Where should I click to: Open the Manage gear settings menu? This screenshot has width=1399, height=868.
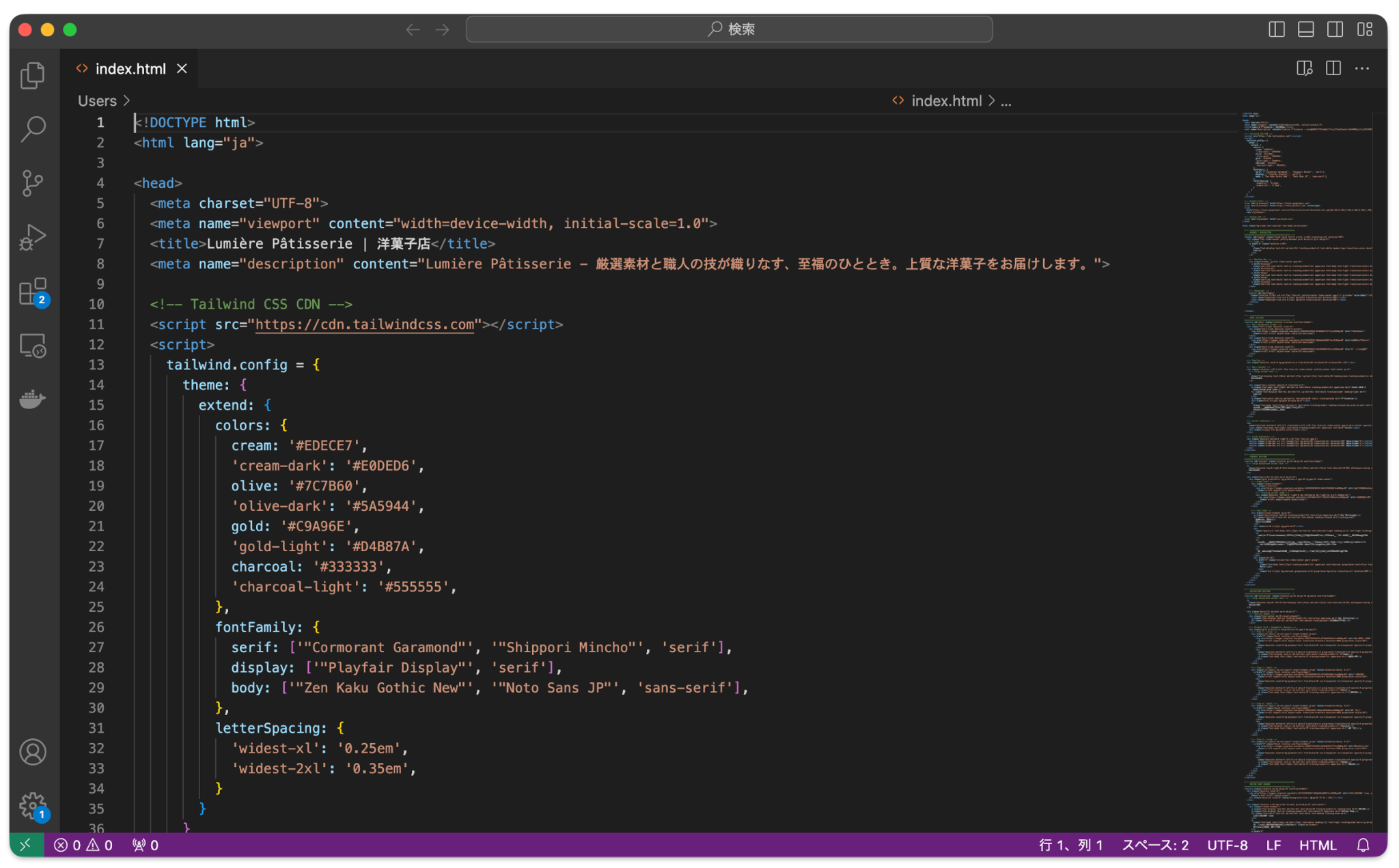33,806
